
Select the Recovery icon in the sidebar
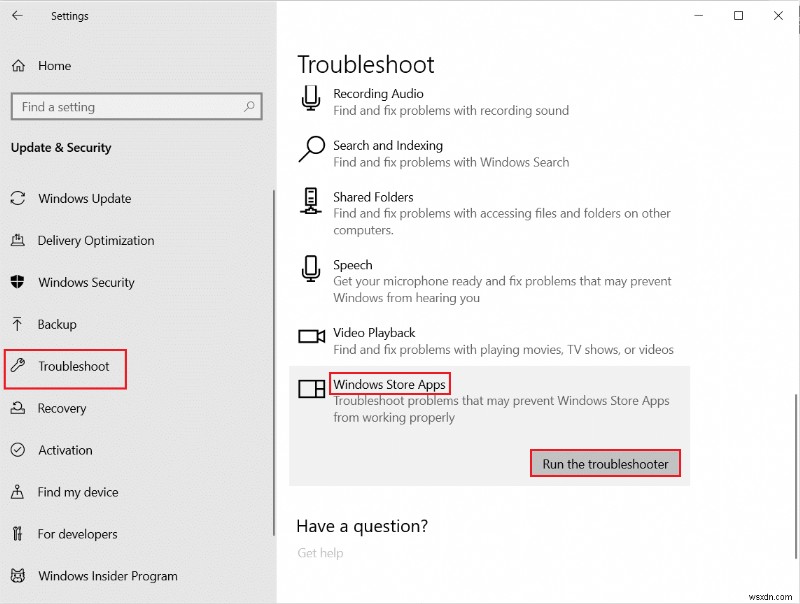pos(17,408)
